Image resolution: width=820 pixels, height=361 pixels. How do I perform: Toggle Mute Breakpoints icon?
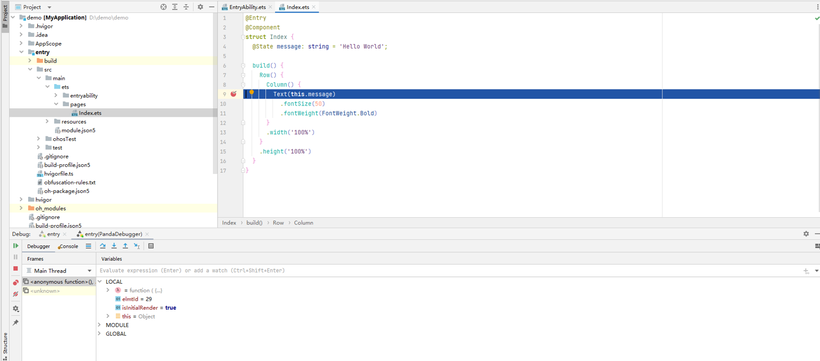pyautogui.click(x=16, y=294)
